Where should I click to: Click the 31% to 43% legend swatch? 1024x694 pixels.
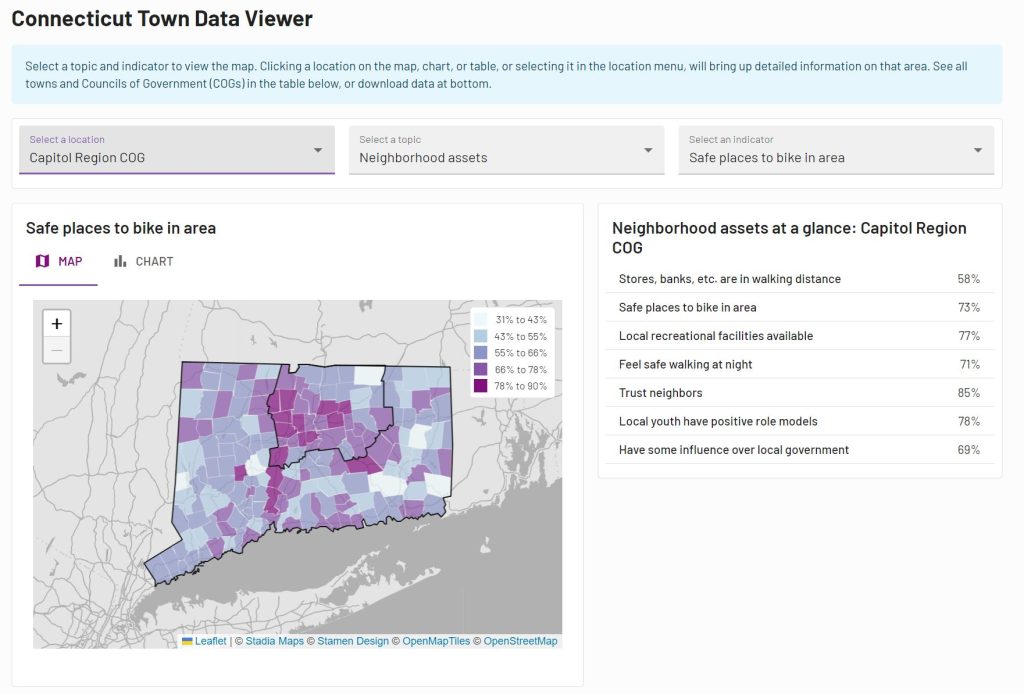(x=481, y=319)
